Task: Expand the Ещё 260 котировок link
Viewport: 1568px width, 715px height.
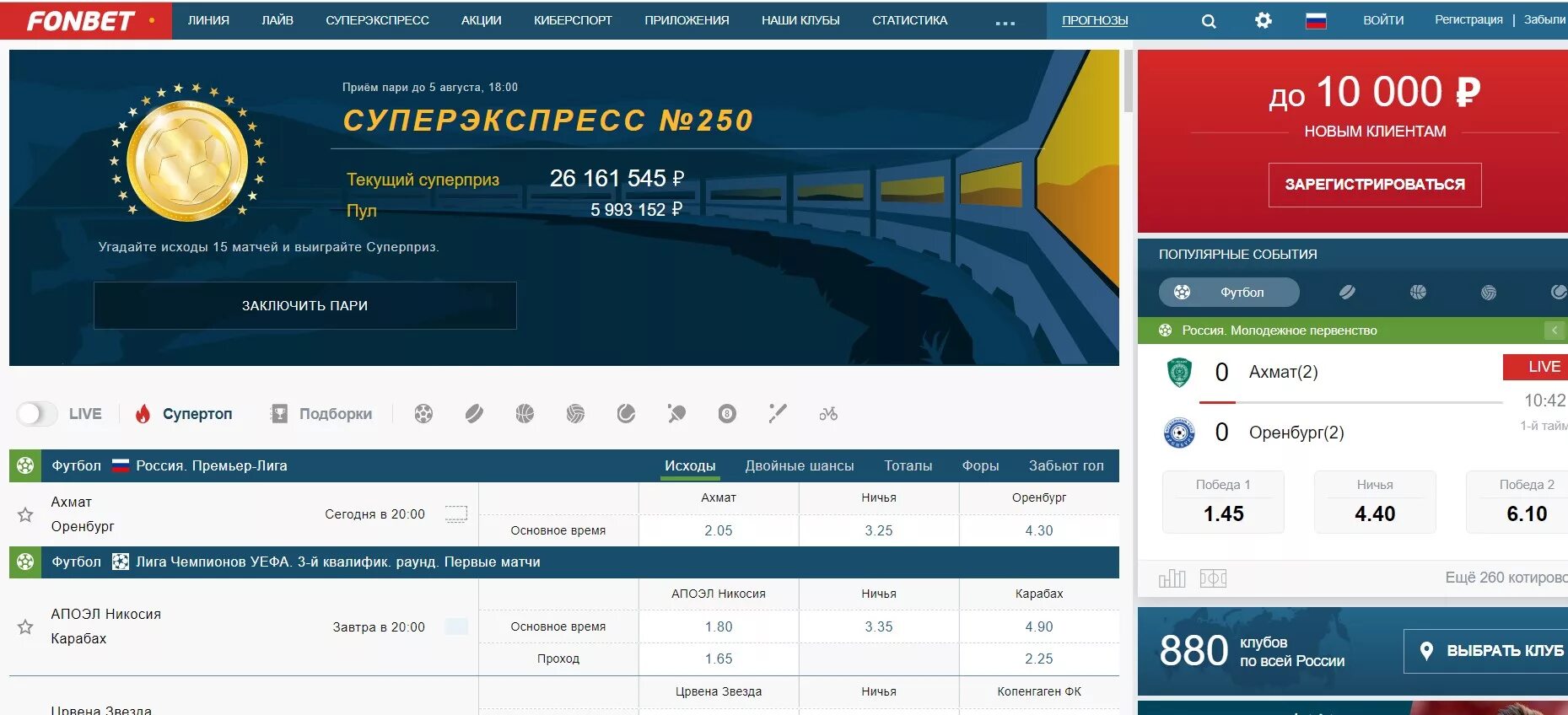Action: (1506, 578)
